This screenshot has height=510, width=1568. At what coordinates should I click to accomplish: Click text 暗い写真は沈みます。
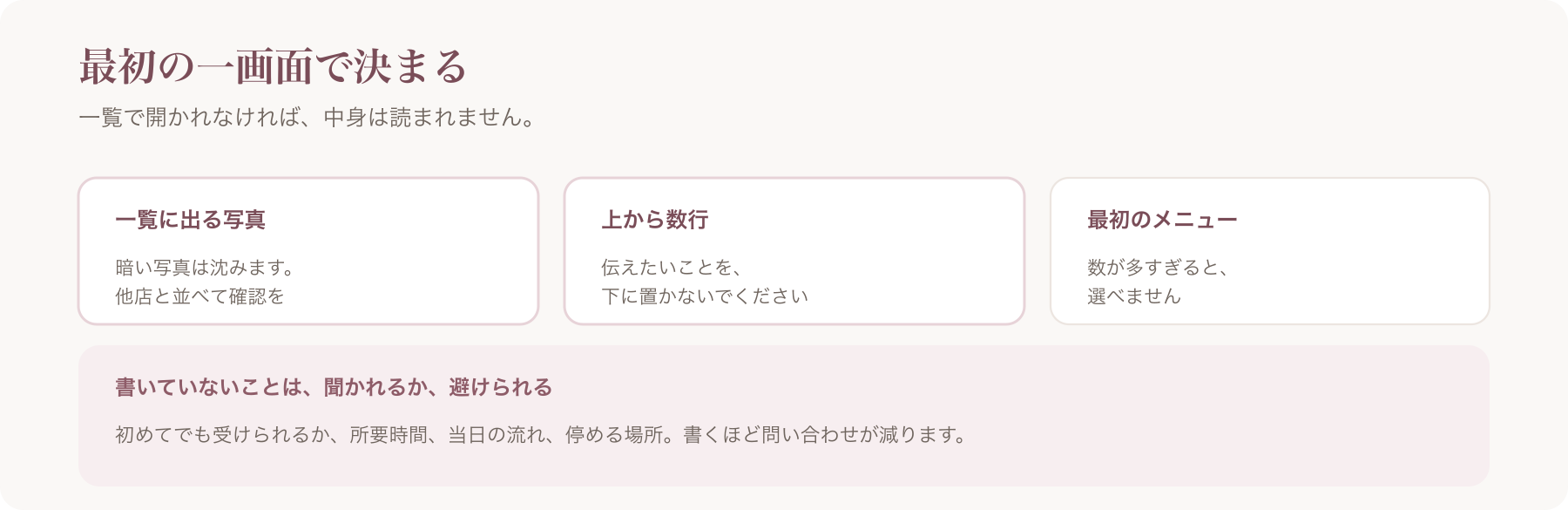click(206, 268)
